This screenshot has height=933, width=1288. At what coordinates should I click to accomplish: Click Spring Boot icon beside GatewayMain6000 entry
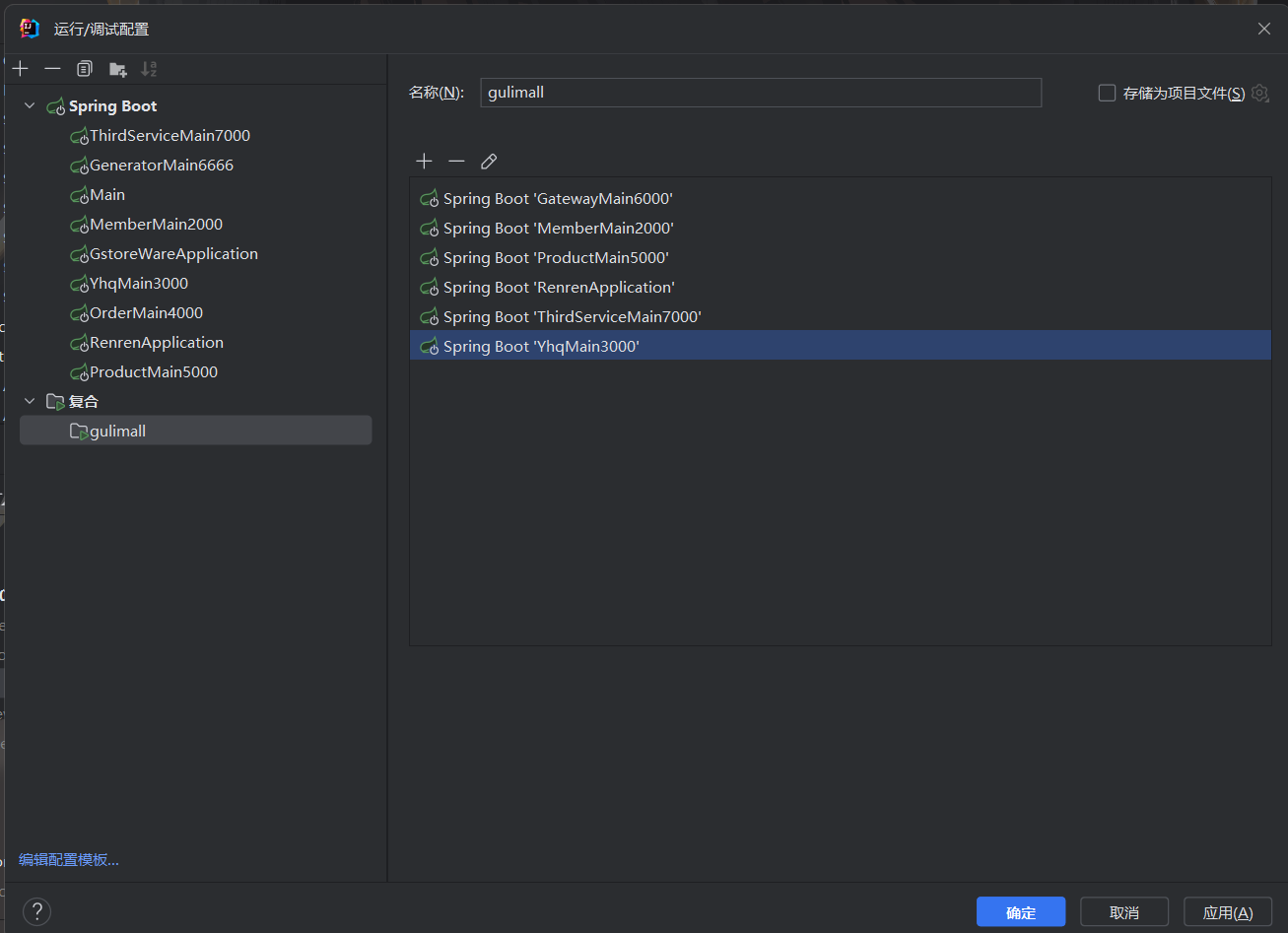coord(429,199)
